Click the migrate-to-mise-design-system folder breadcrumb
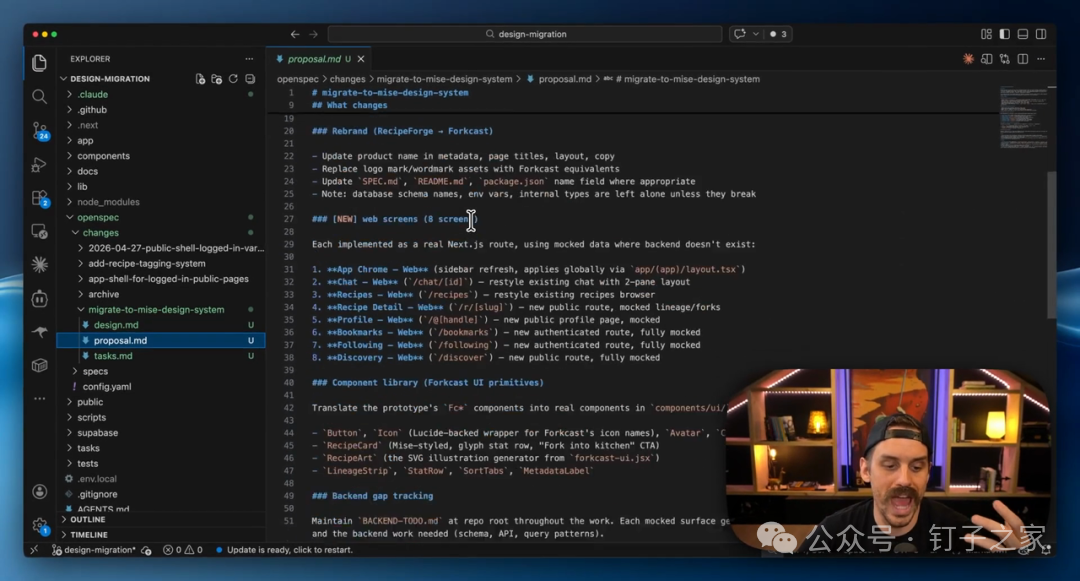Screen dimensions: 1080x581 pyautogui.click(x=444, y=79)
